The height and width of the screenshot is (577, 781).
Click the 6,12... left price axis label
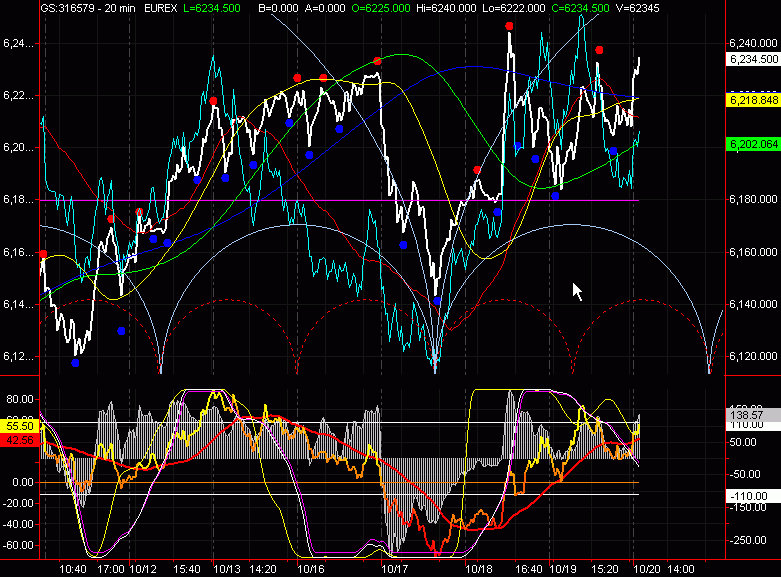point(18,357)
